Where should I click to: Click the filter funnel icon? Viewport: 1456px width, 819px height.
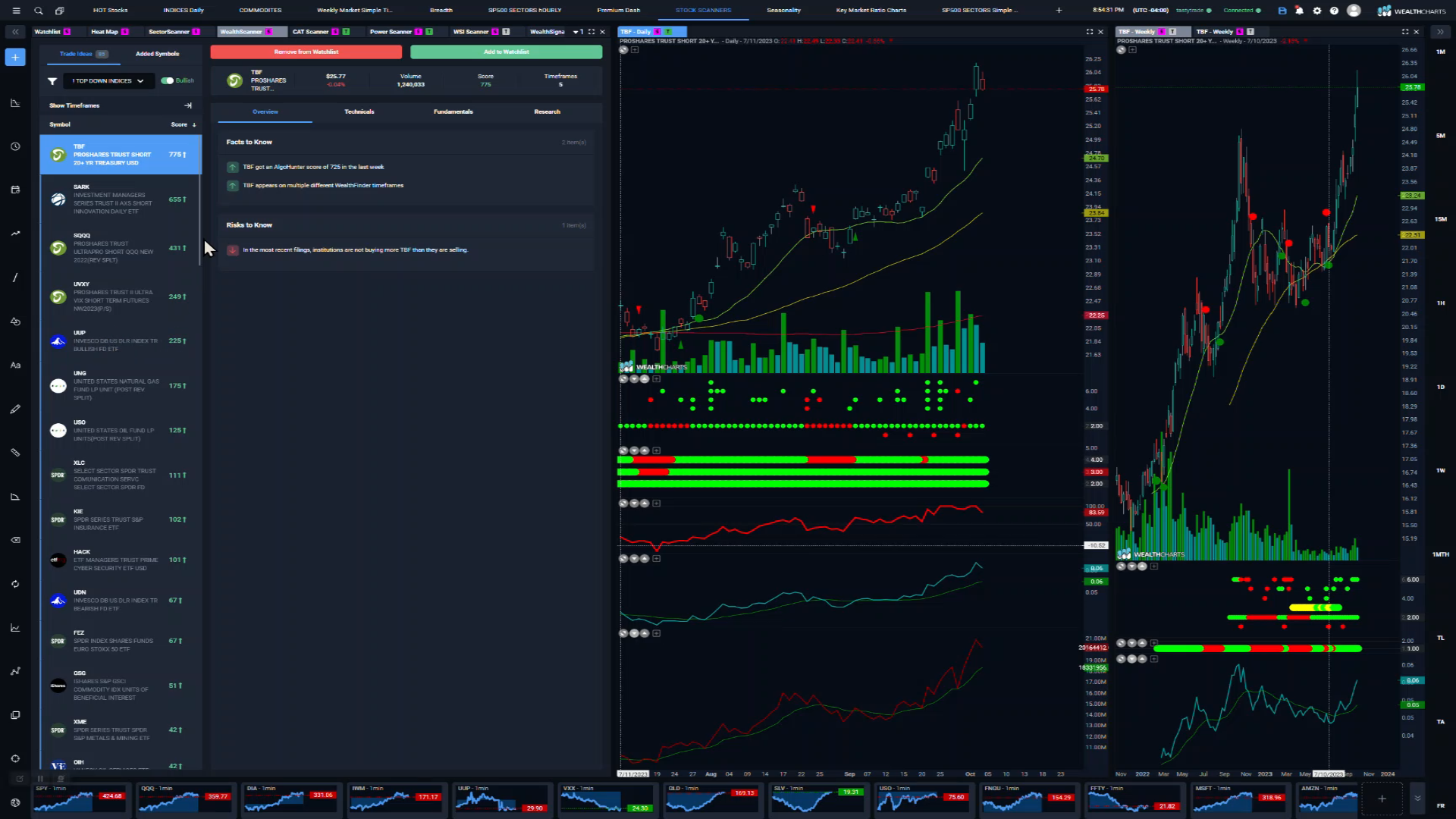[x=52, y=81]
